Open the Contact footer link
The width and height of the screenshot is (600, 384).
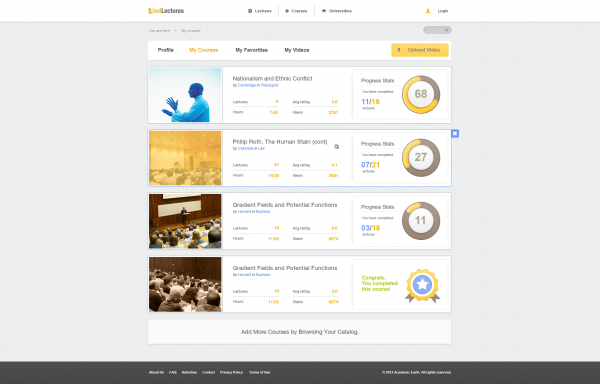tap(209, 372)
